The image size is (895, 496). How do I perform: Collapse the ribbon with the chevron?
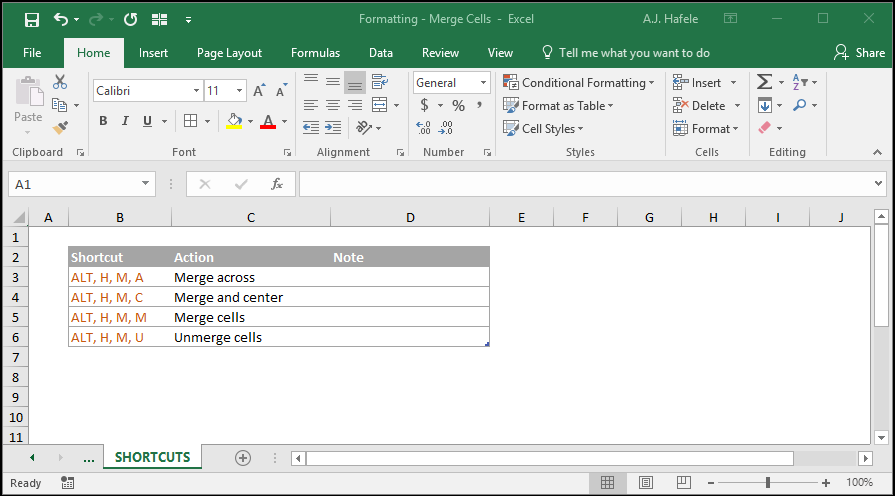click(x=877, y=152)
